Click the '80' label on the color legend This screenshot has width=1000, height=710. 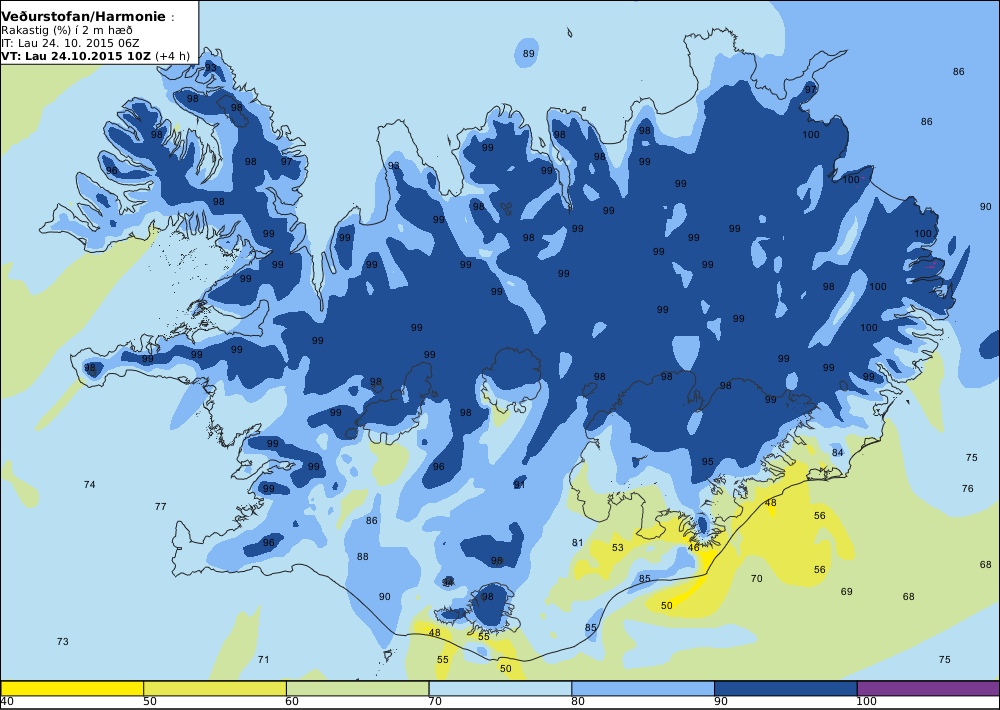pos(578,702)
